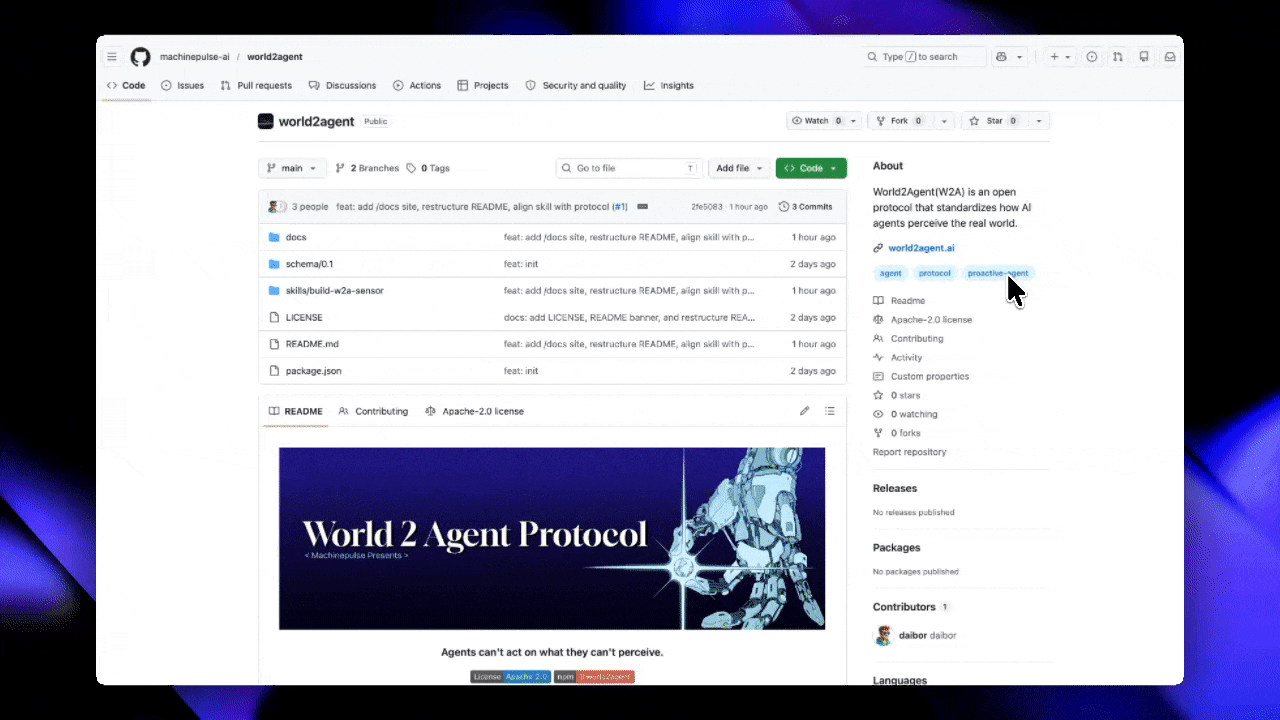The image size is (1280, 720).
Task: Open the hamburger navigation menu
Action: point(112,57)
